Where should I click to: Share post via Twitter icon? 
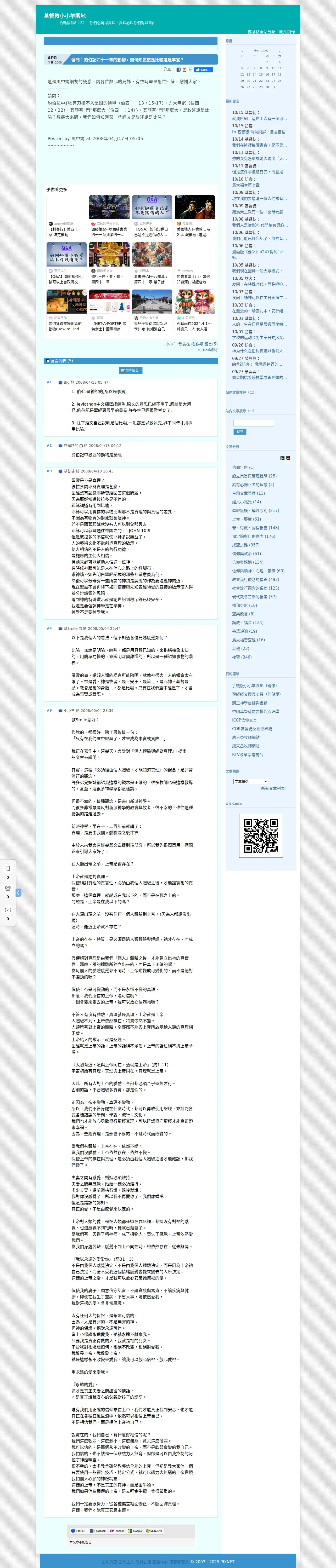click(x=190, y=70)
